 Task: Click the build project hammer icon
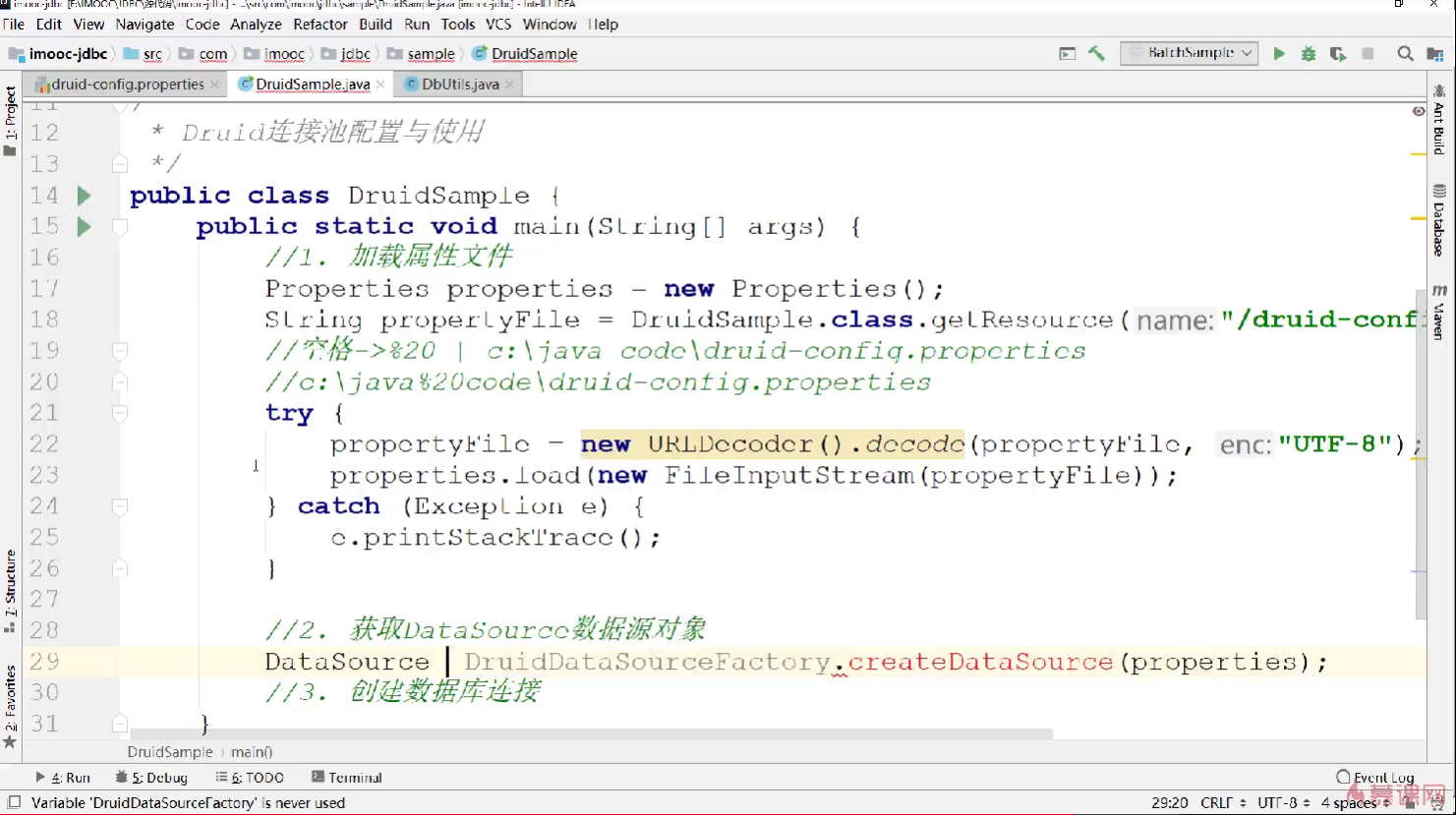click(1096, 53)
